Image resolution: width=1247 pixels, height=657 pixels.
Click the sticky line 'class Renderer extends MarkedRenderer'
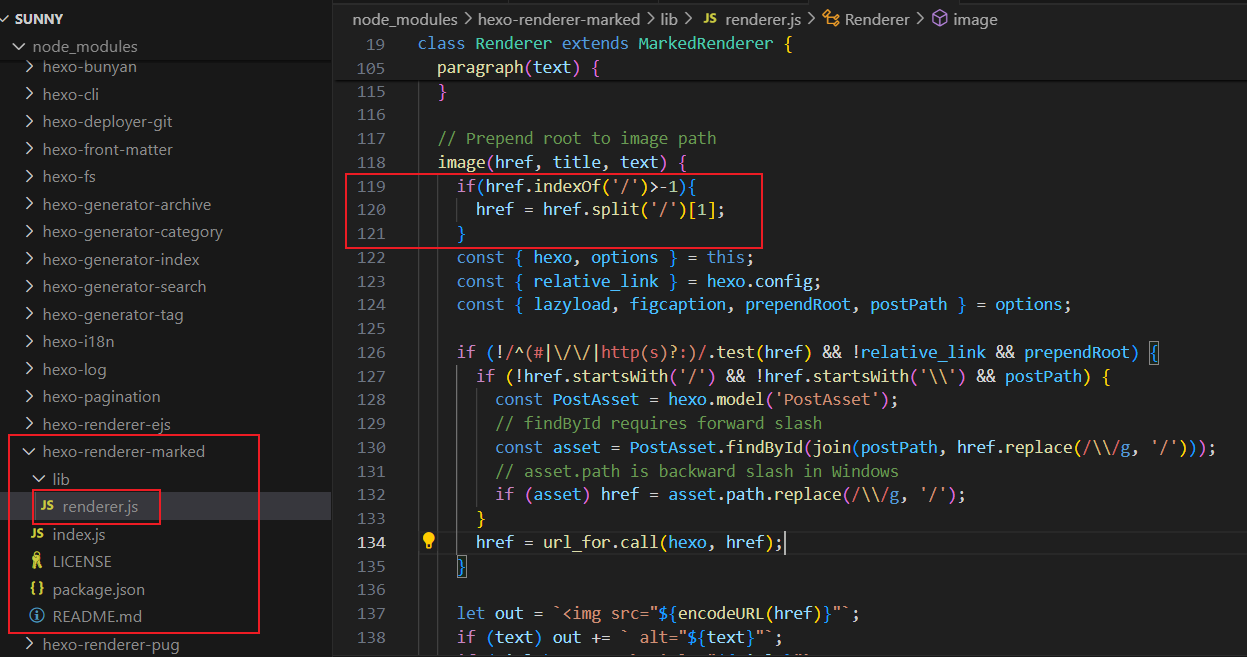tap(605, 44)
